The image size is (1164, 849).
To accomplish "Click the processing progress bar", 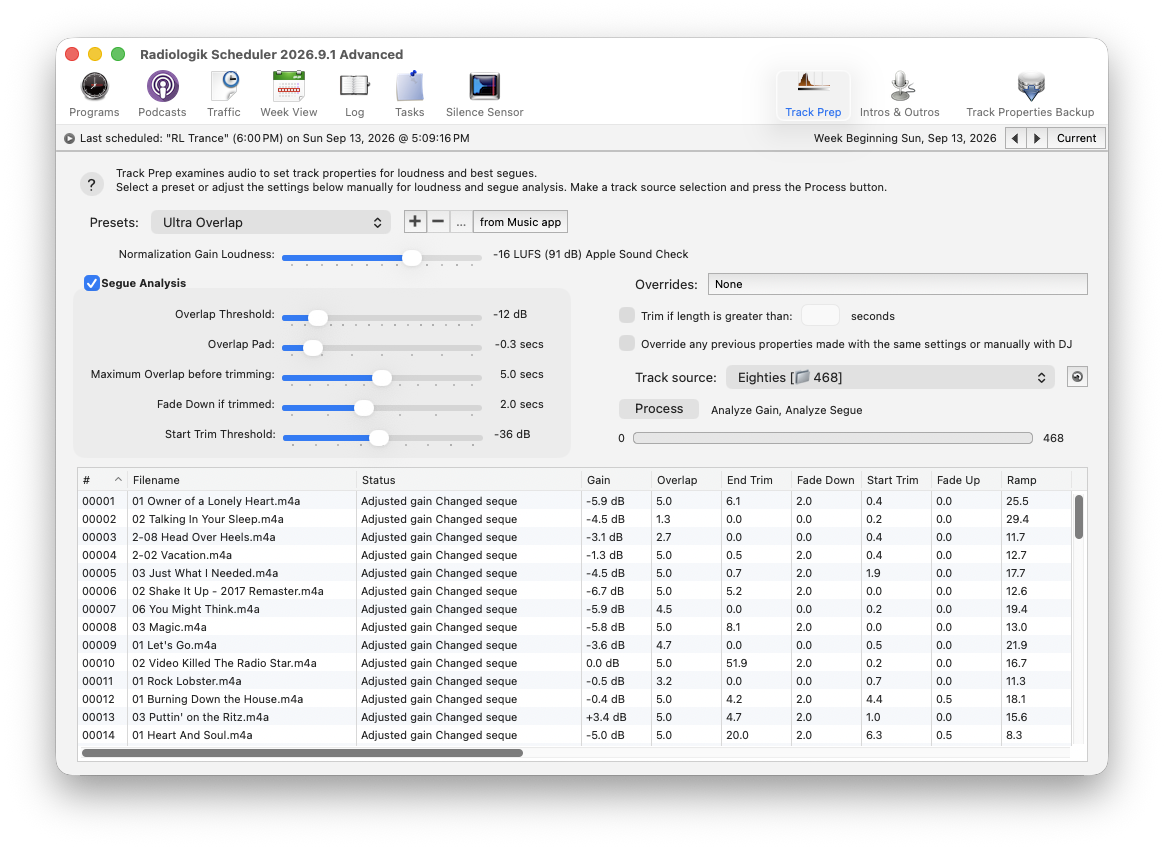I will [x=832, y=438].
